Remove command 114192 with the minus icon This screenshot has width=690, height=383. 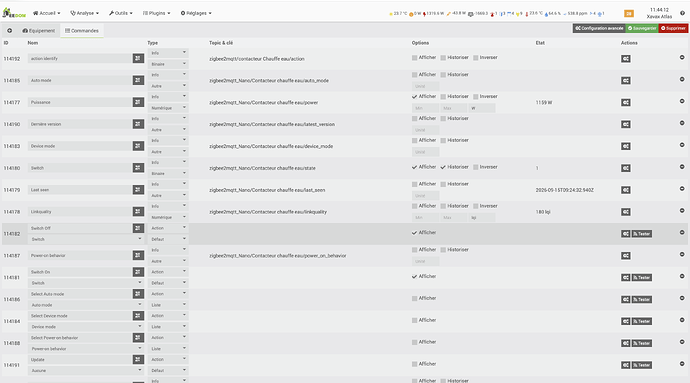[682, 57]
